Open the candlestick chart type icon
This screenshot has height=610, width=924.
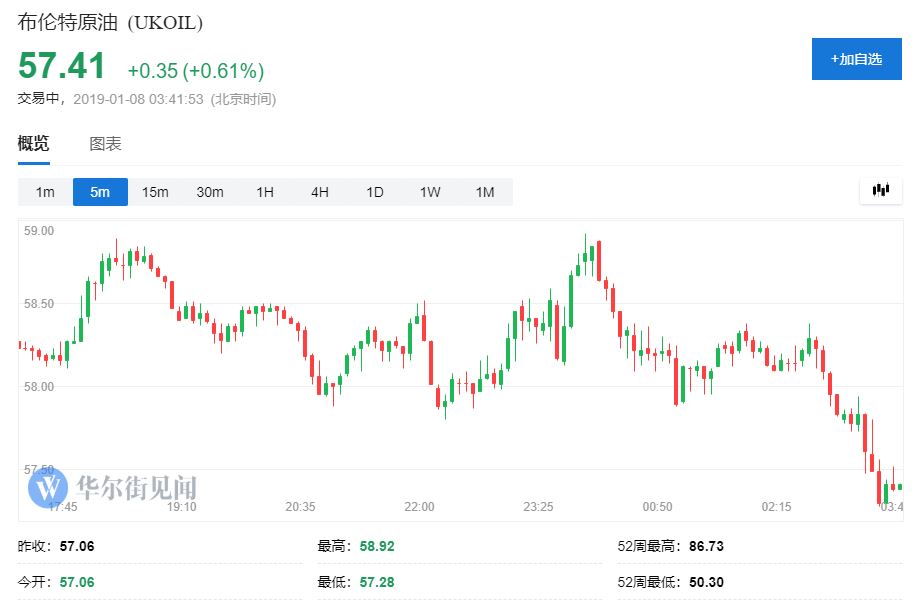(880, 190)
